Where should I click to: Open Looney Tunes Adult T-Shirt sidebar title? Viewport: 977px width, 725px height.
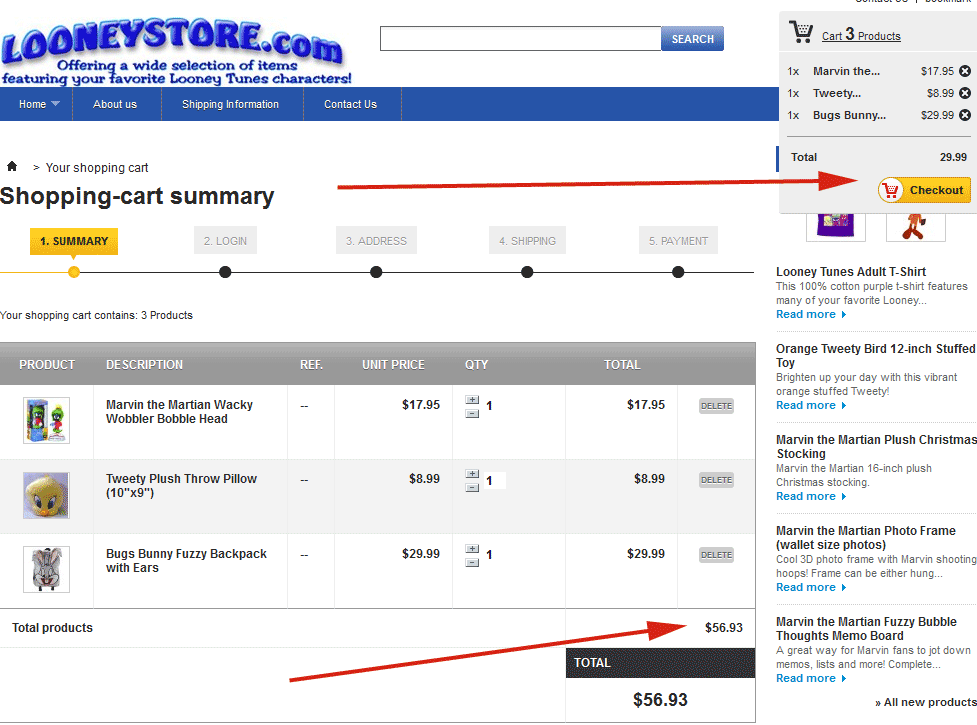(851, 272)
